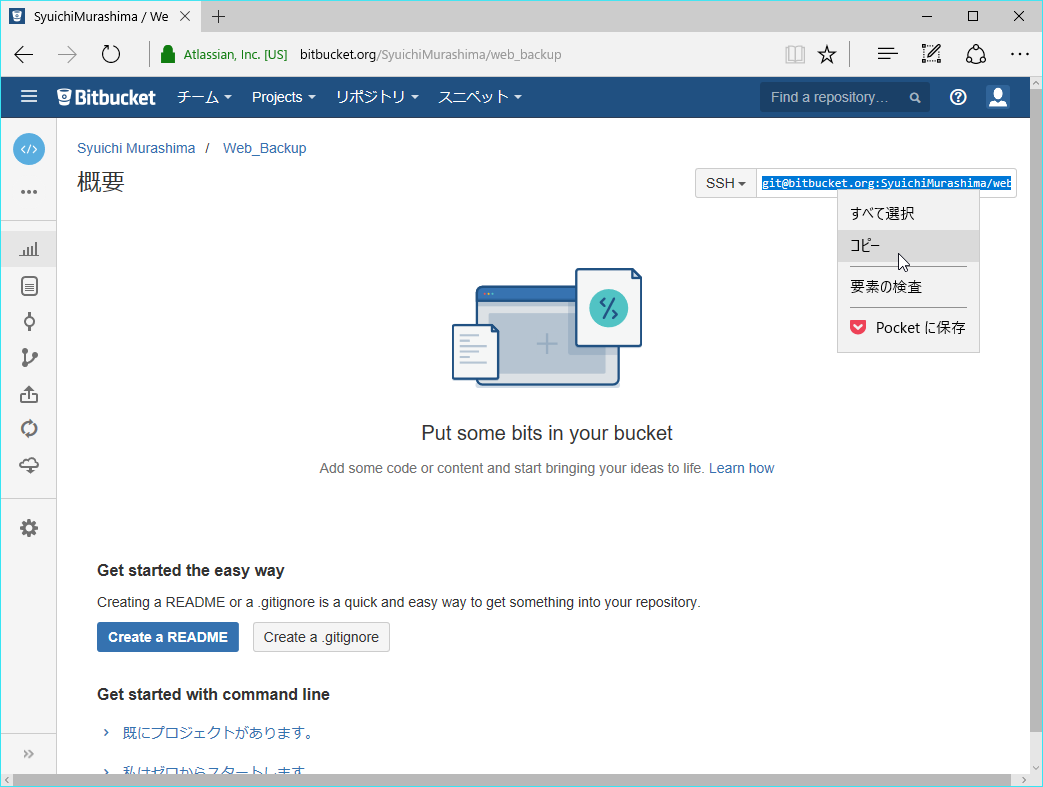Click the browser Forward arrow

coord(67,55)
